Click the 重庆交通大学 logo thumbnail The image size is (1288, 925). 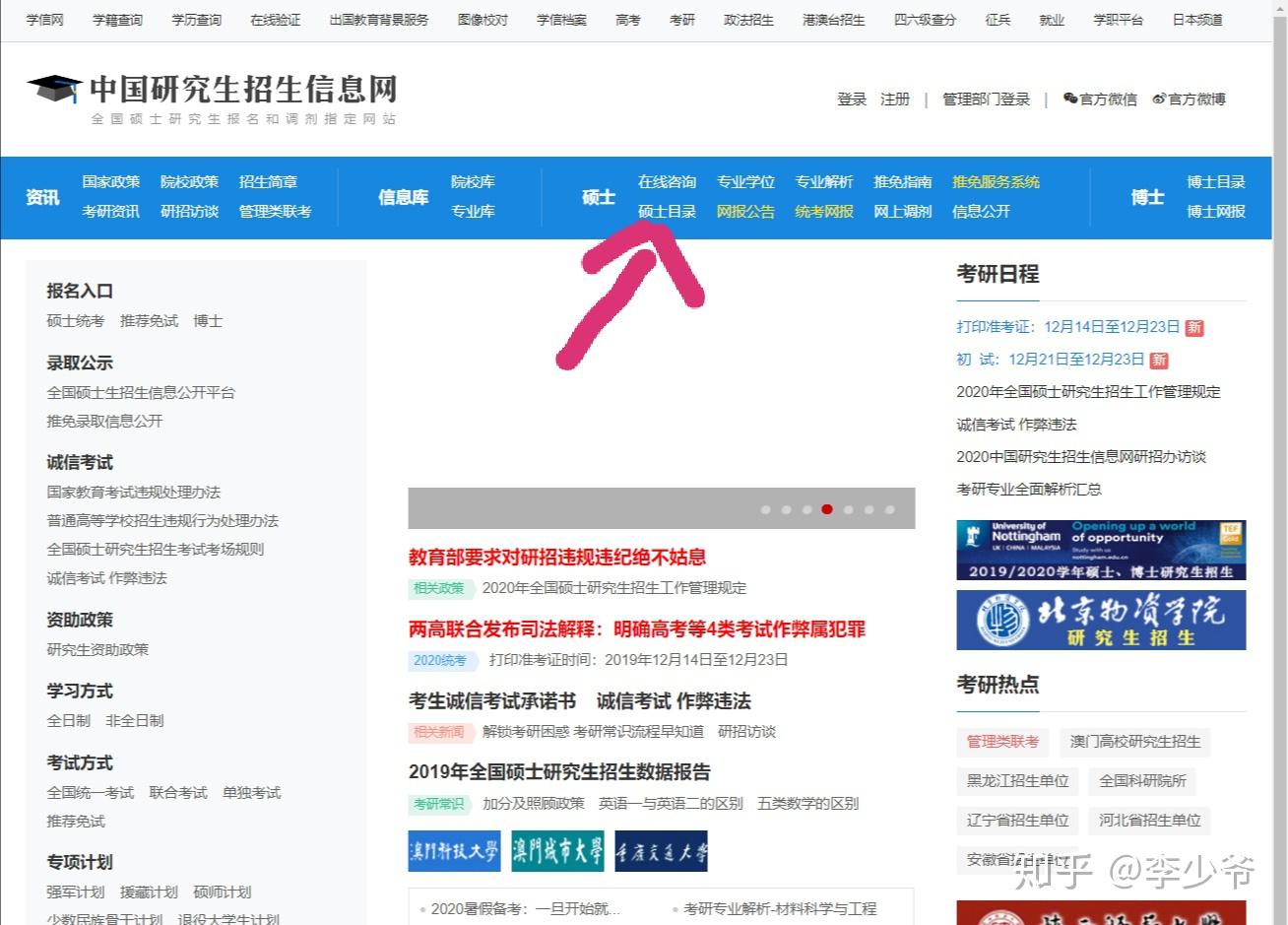point(662,851)
